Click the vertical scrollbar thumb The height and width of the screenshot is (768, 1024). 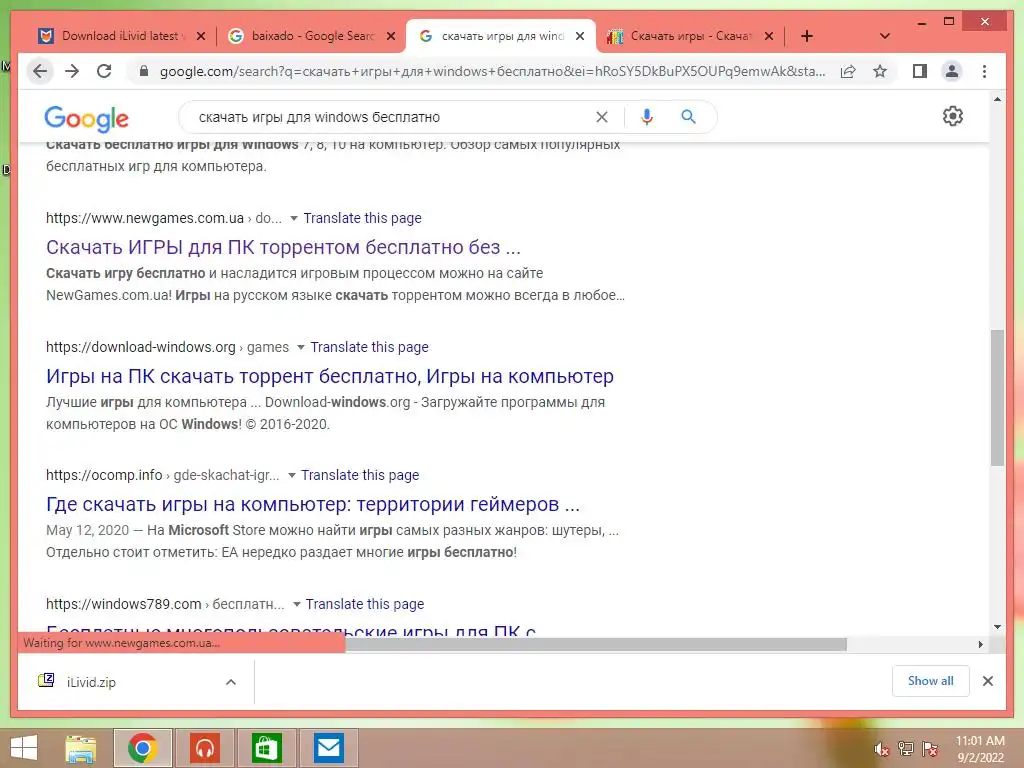coord(997,397)
